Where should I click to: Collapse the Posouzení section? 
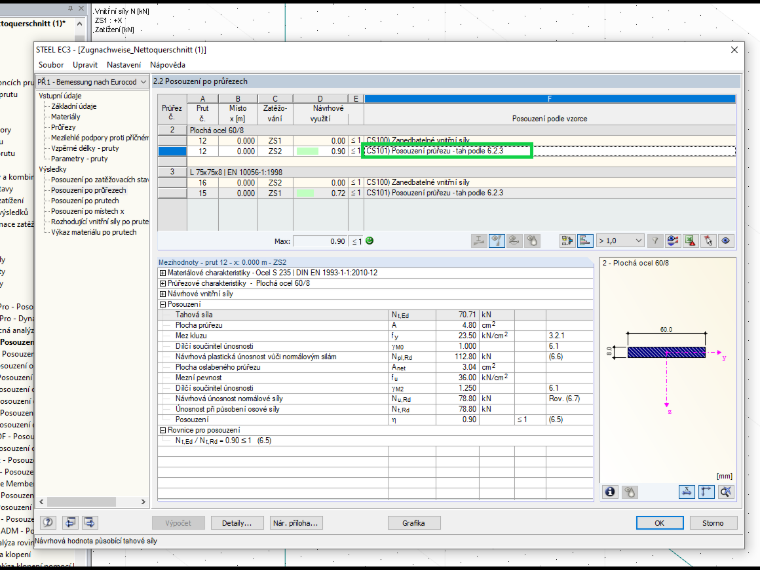tap(163, 304)
